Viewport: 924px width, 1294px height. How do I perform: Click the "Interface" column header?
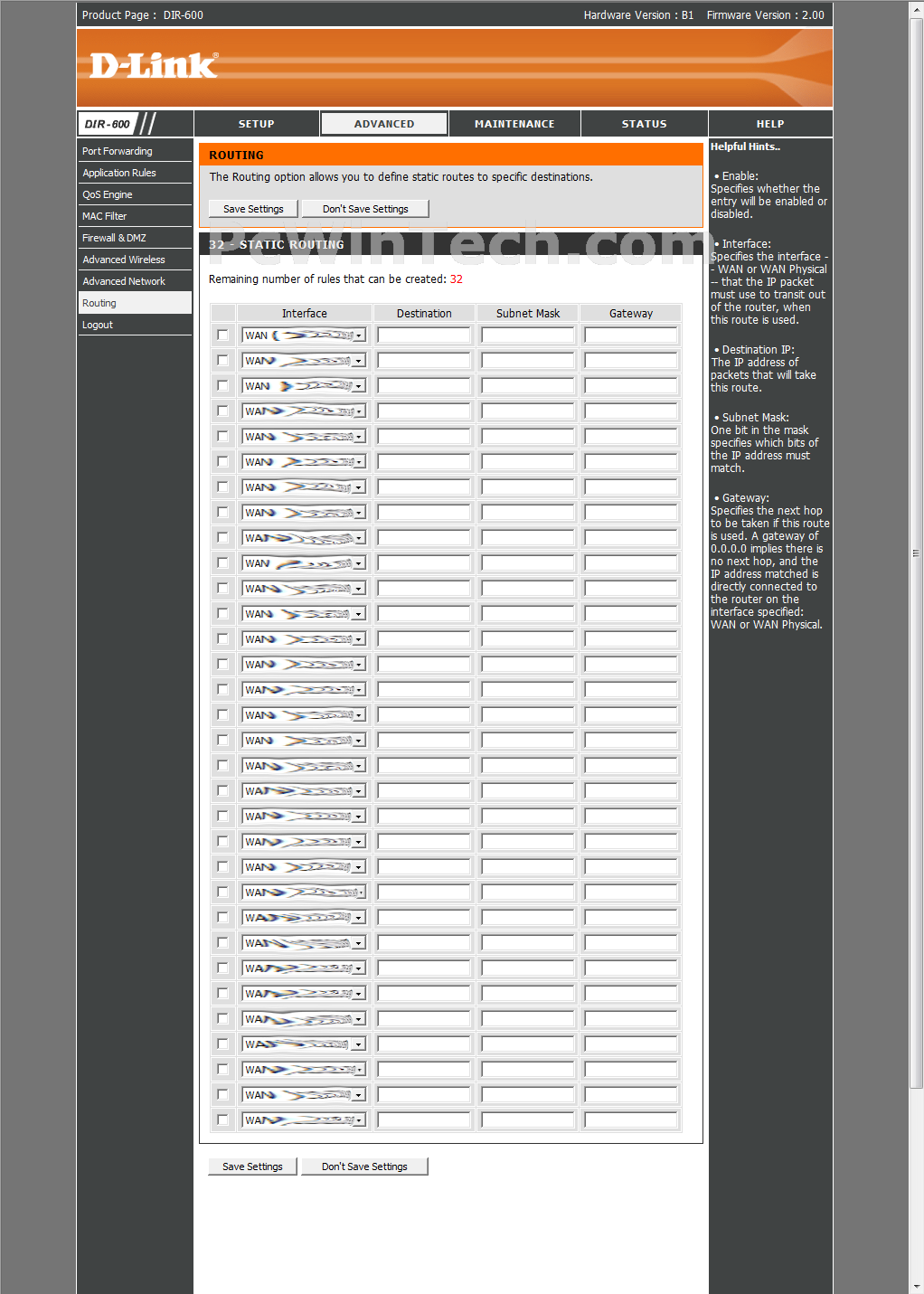coord(305,314)
